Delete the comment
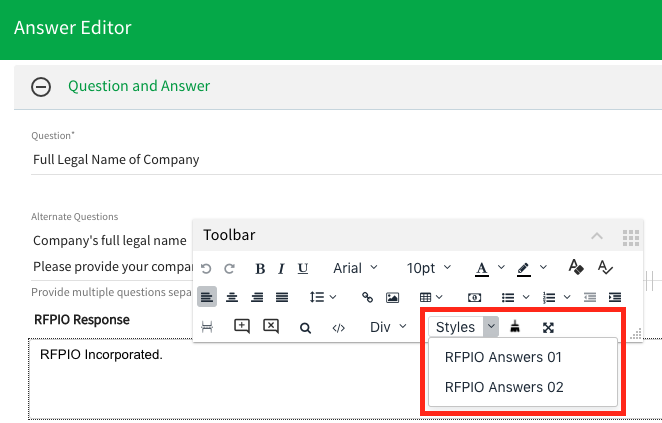662x423 pixels. pos(271,326)
